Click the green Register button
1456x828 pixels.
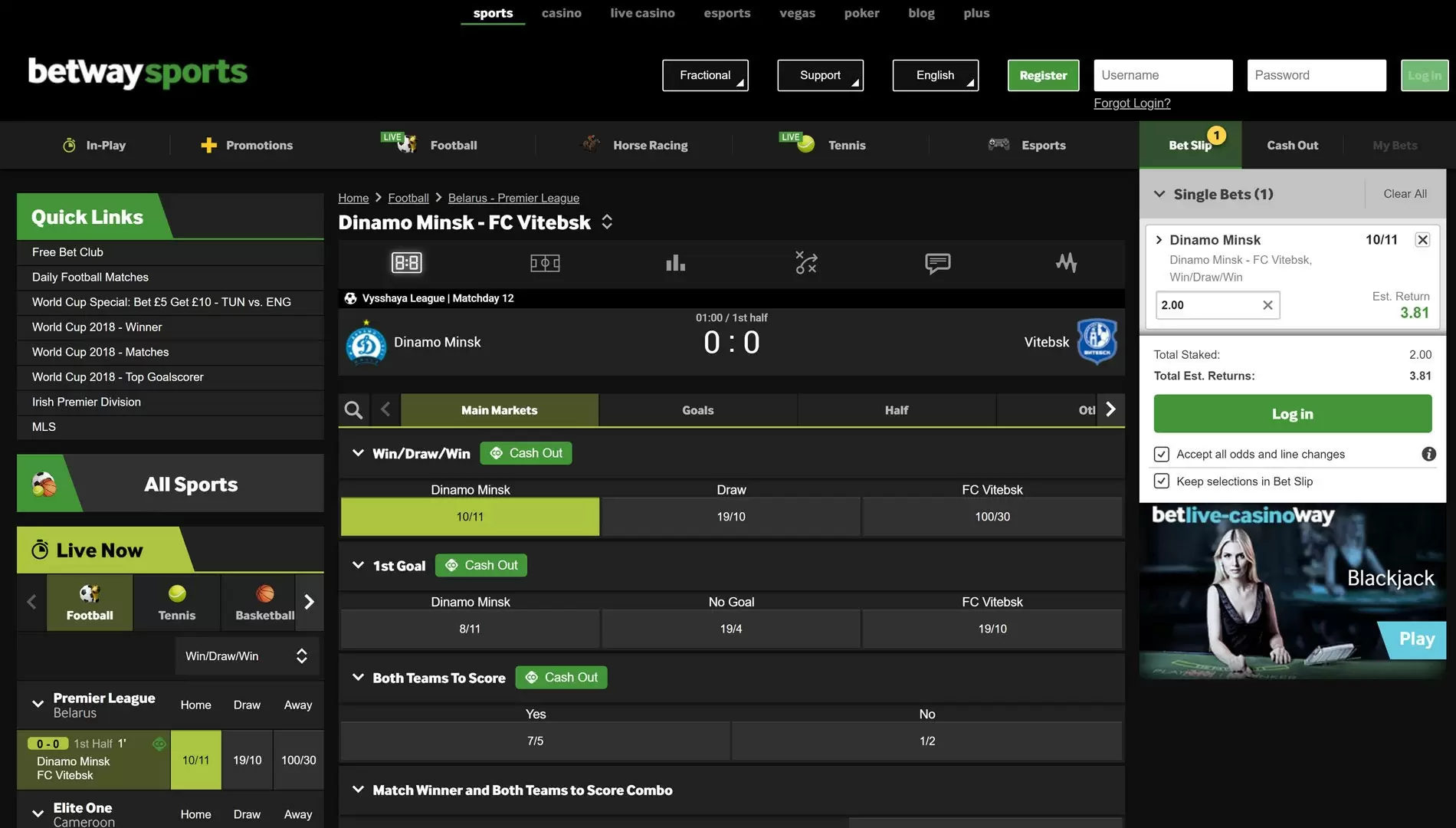point(1043,75)
